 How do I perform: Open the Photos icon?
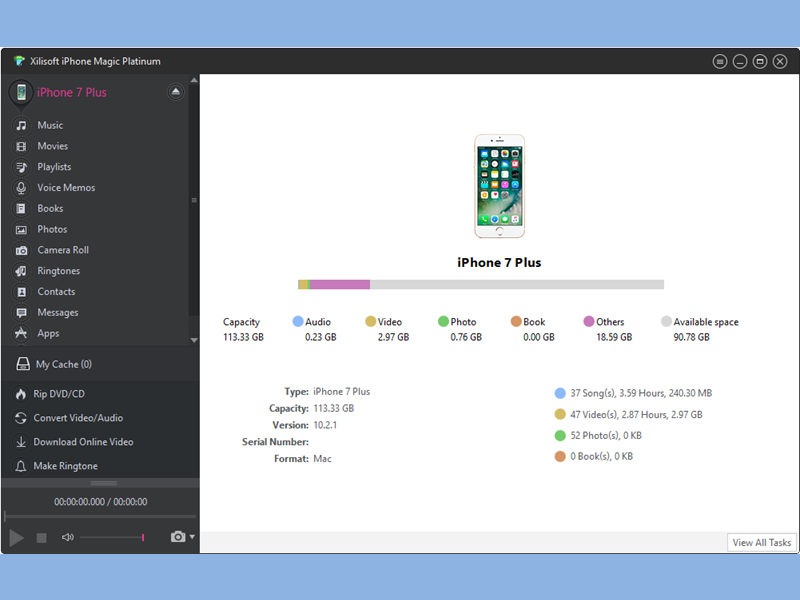pos(21,230)
